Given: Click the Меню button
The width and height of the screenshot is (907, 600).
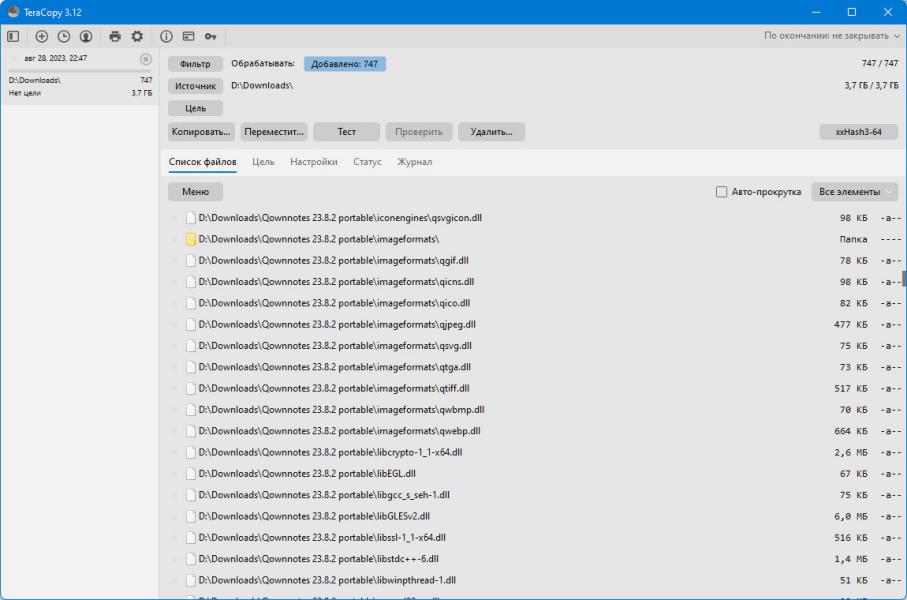Looking at the screenshot, I should click(x=196, y=192).
